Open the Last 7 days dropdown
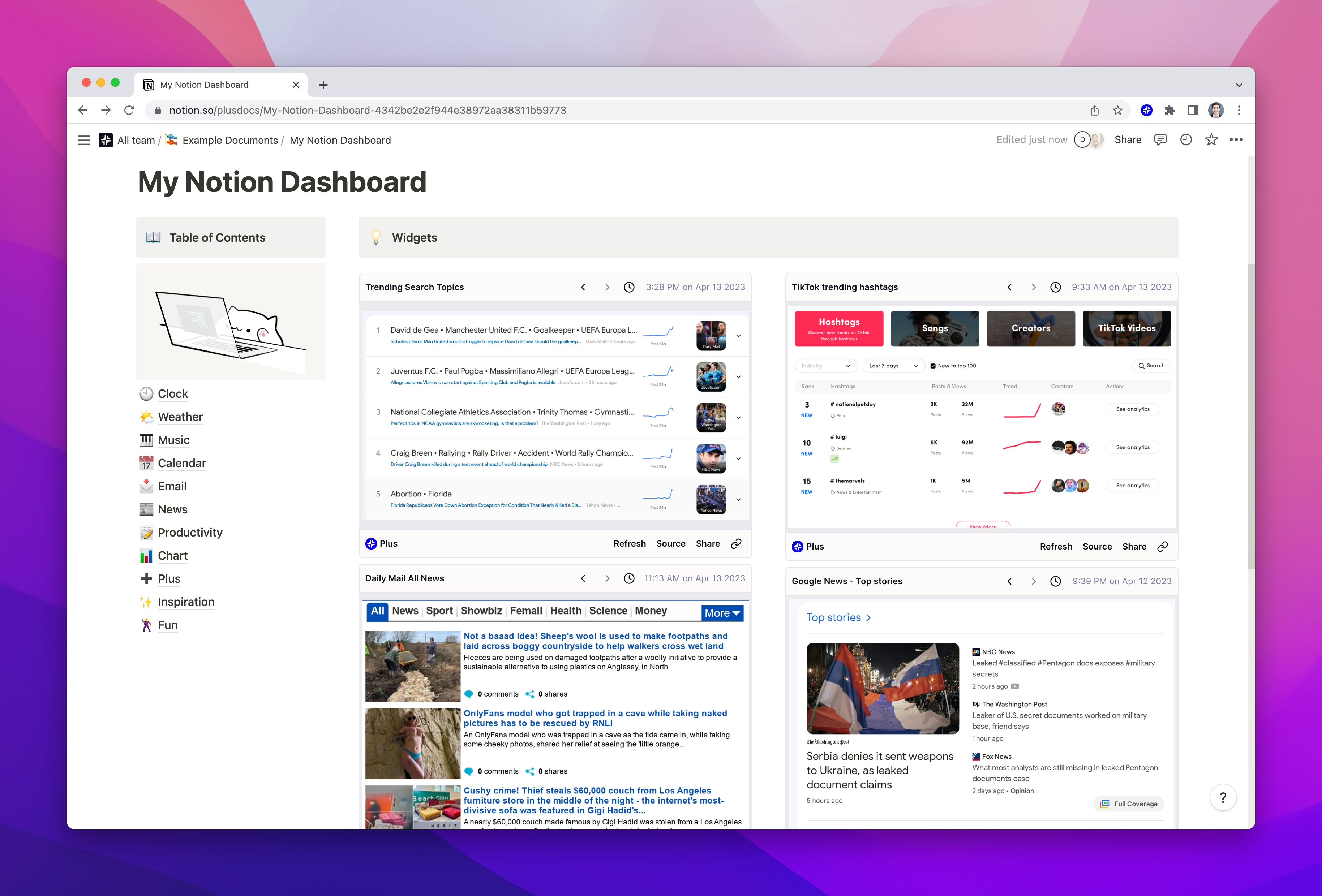1322x896 pixels. 893,366
